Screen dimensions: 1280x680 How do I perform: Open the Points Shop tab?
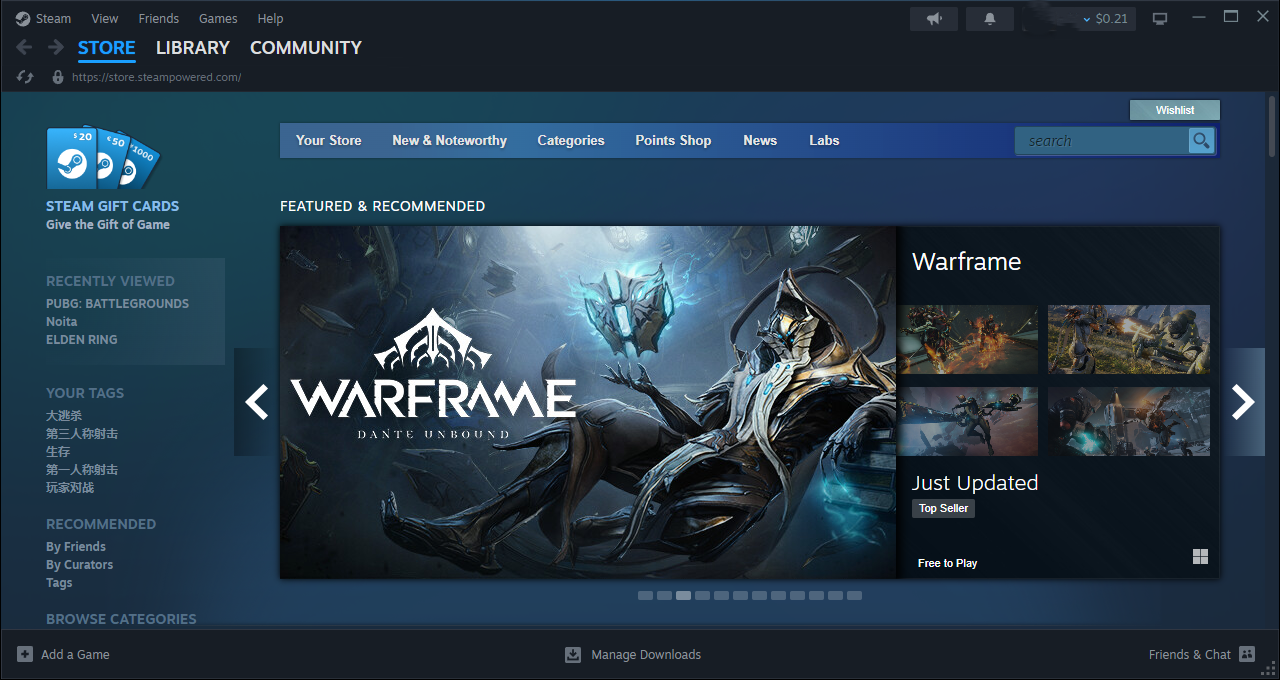[673, 140]
